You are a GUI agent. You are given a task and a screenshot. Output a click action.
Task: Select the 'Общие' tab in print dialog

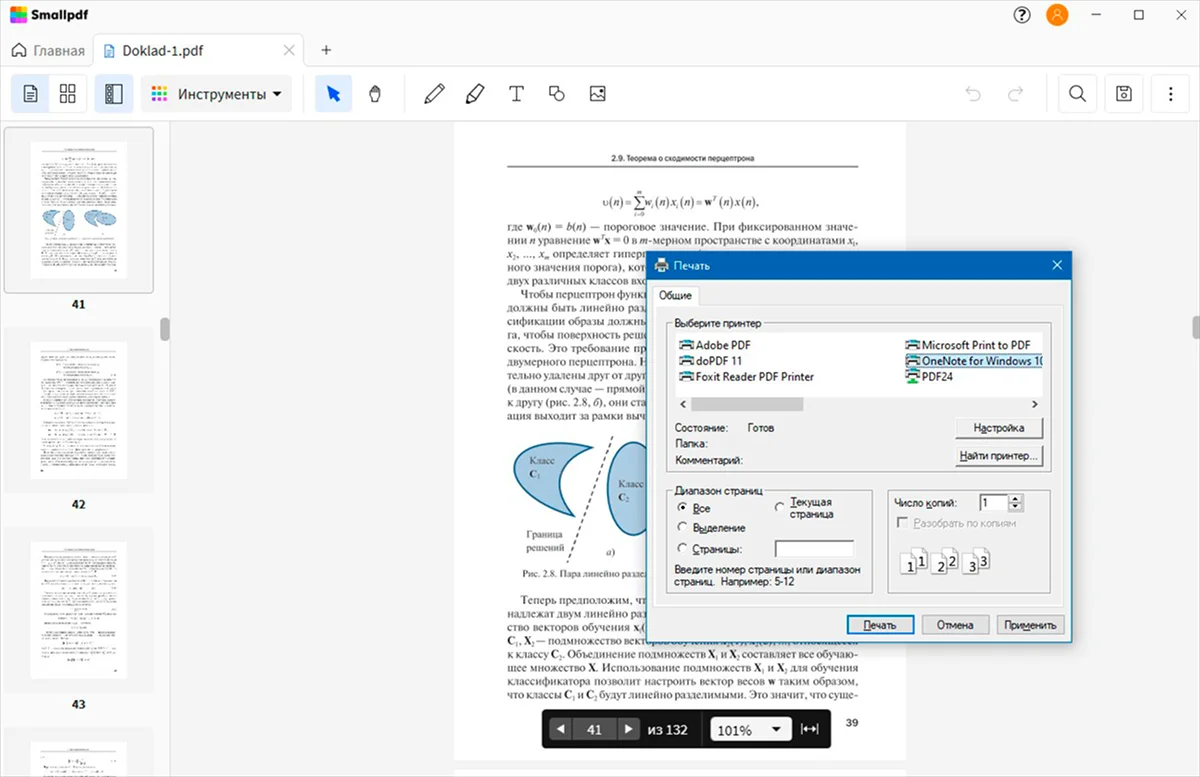pos(675,296)
